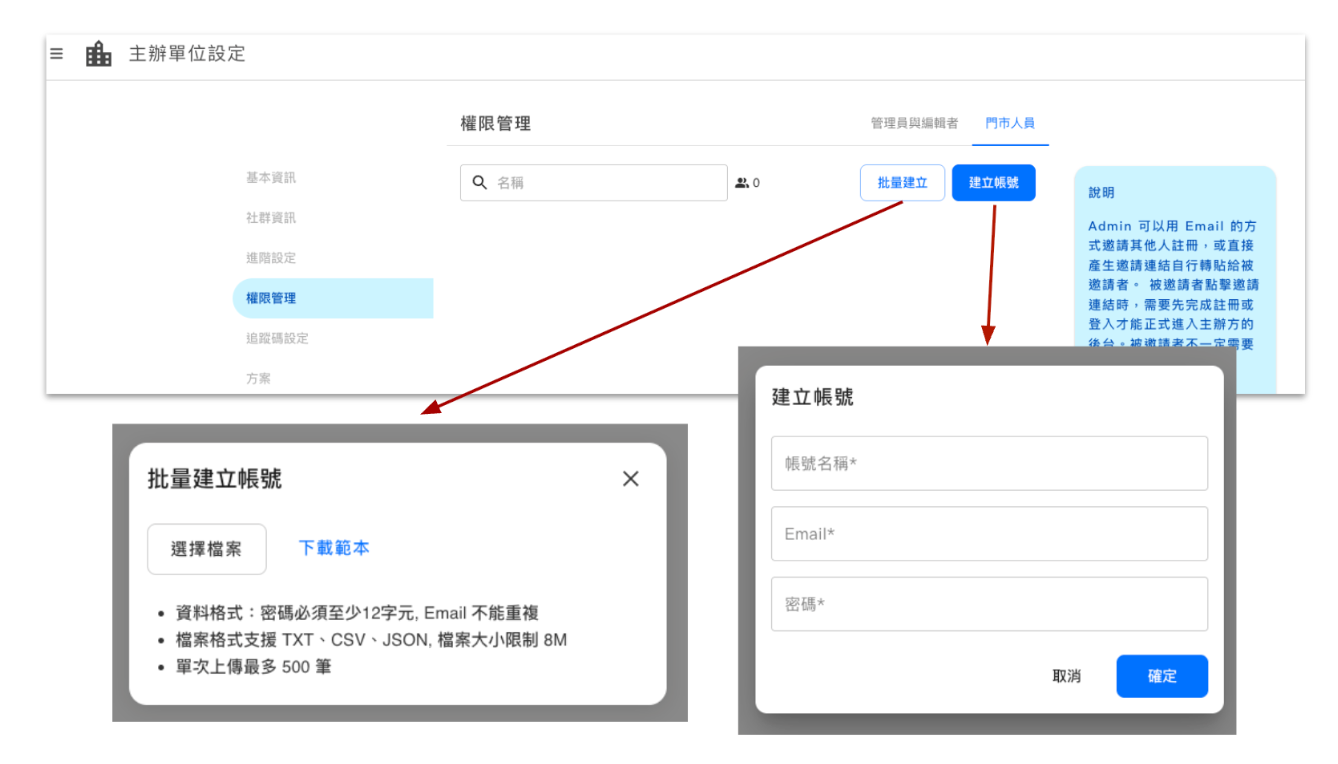The width and height of the screenshot is (1338, 764).
Task: Click the organizer building icon
Action: [x=99, y=54]
